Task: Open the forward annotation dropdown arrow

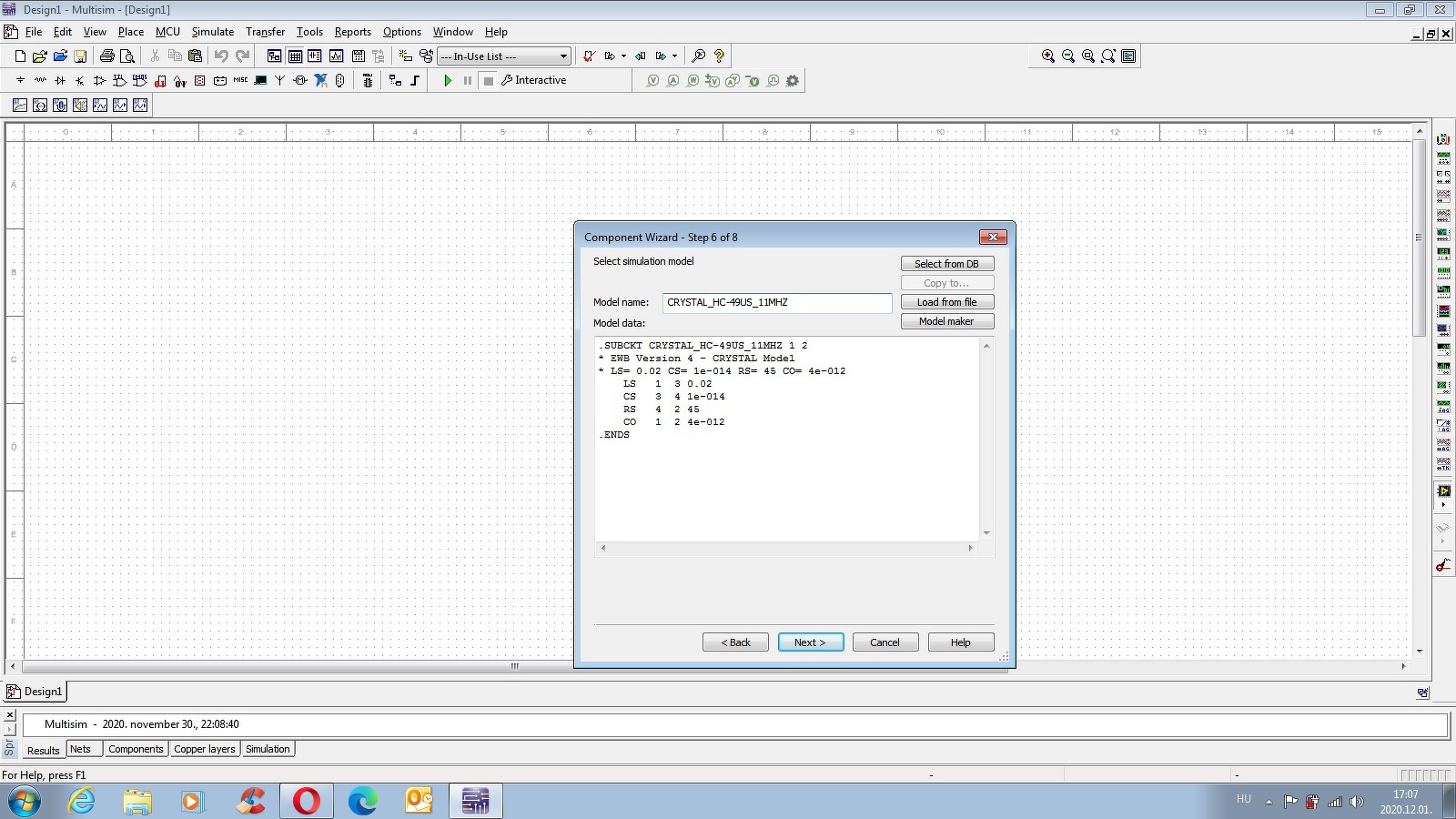Action: click(674, 56)
